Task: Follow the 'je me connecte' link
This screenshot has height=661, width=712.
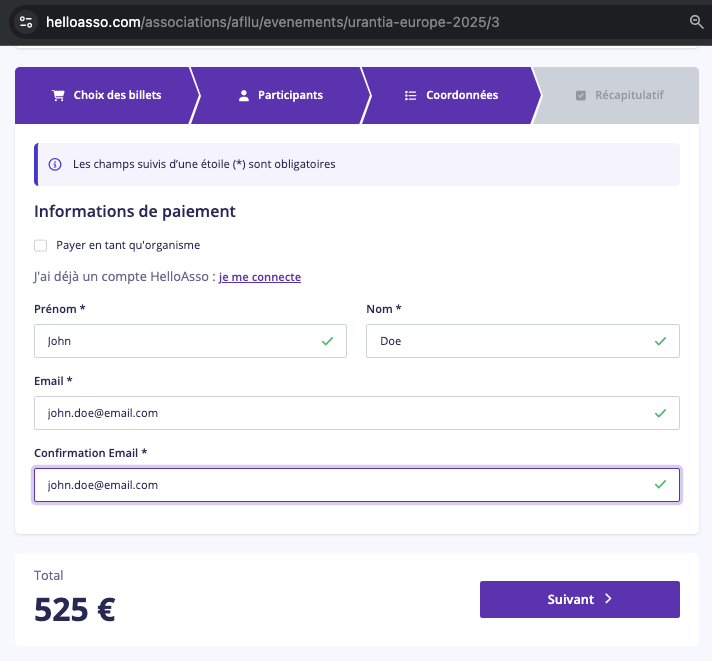Action: click(260, 277)
